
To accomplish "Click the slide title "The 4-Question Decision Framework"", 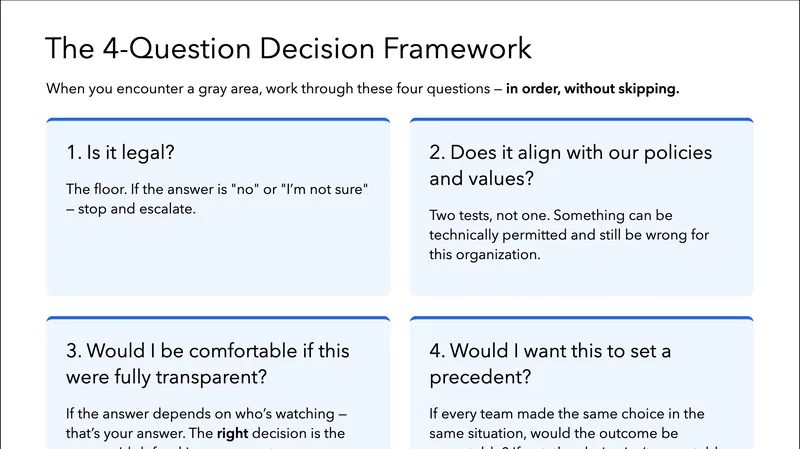I will pos(289,49).
